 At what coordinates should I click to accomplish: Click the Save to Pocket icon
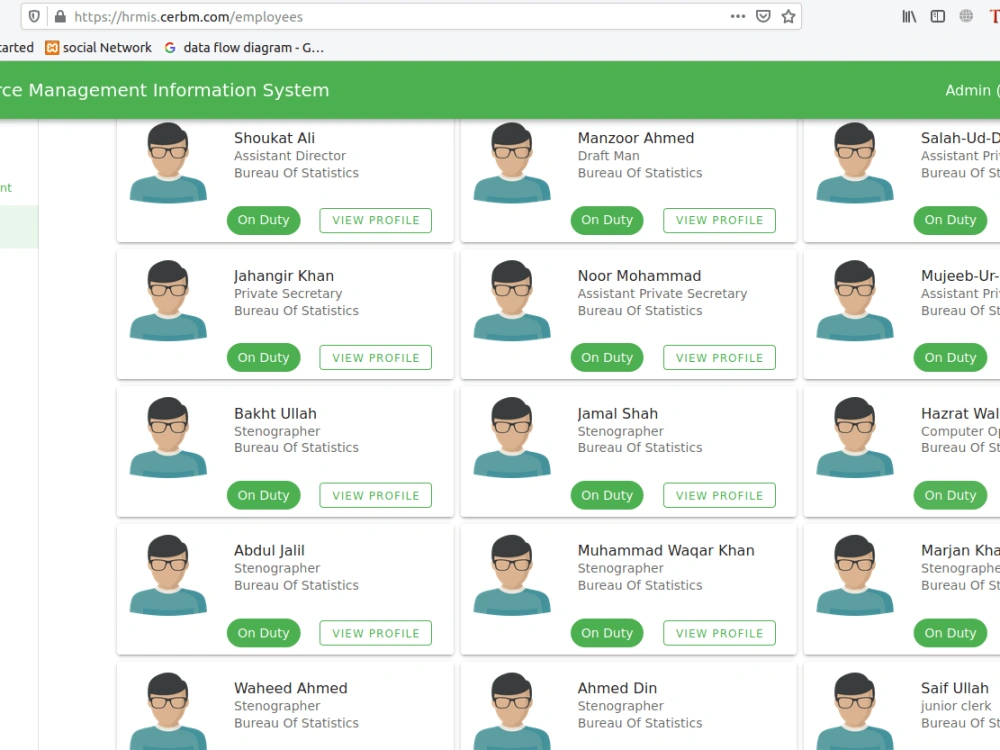[763, 17]
